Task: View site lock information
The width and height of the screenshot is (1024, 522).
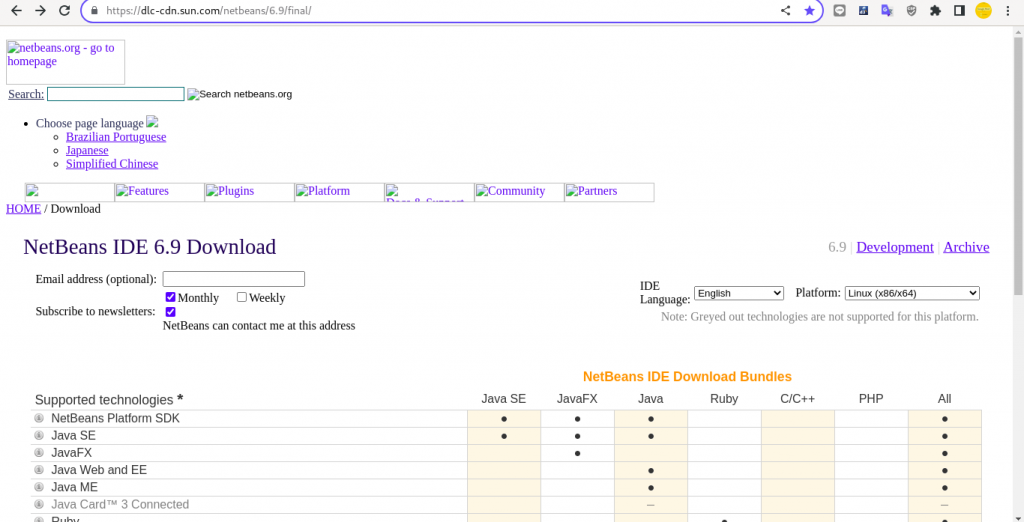Action: (x=95, y=10)
